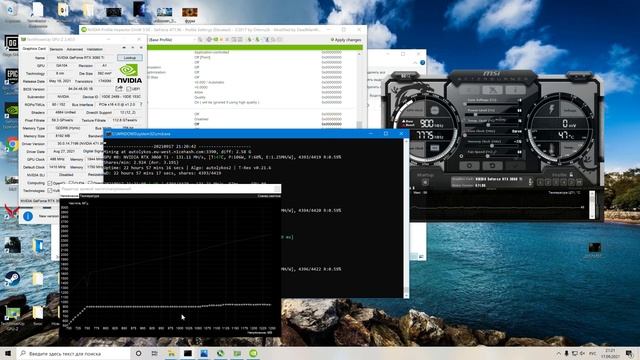Toggle the Afterburner profile lock icon
The height and width of the screenshot is (360, 640).
point(571,175)
